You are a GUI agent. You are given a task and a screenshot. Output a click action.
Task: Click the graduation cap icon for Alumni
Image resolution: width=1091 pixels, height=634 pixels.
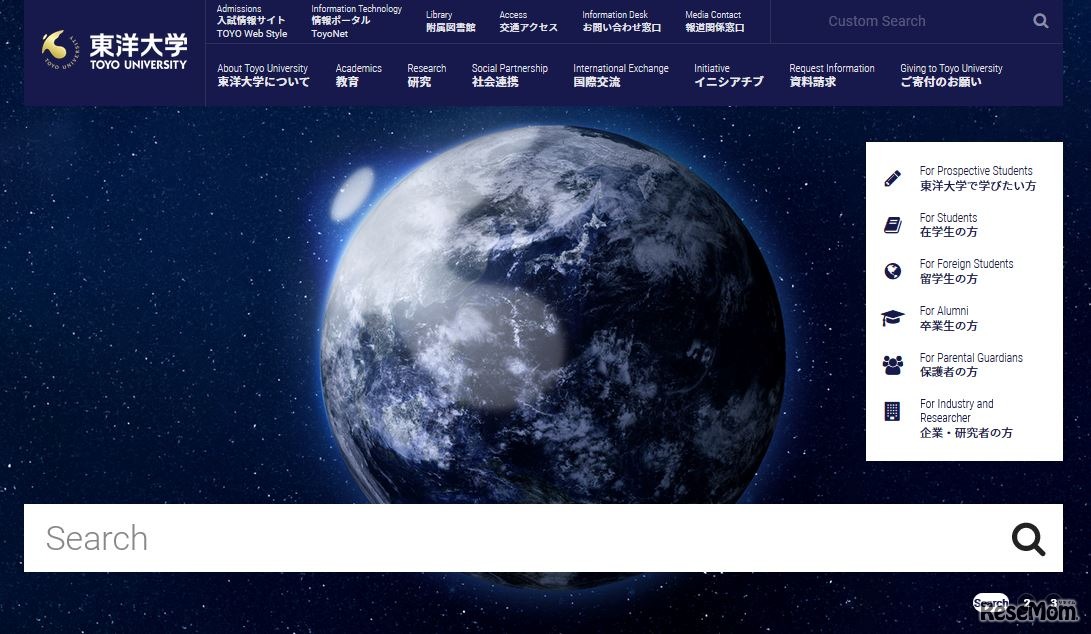coord(893,318)
